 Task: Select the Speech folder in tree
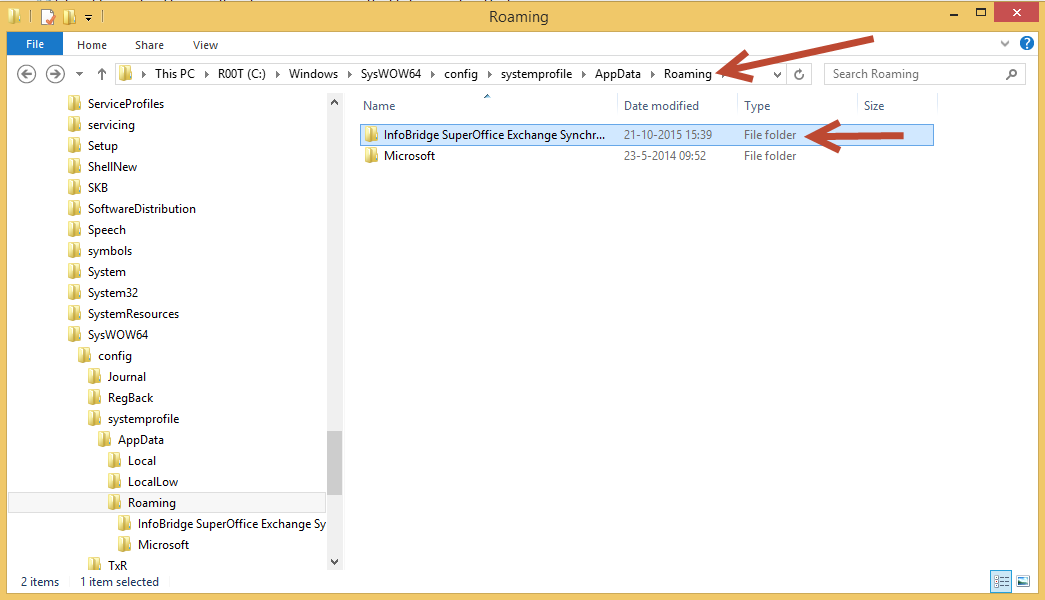pos(107,230)
